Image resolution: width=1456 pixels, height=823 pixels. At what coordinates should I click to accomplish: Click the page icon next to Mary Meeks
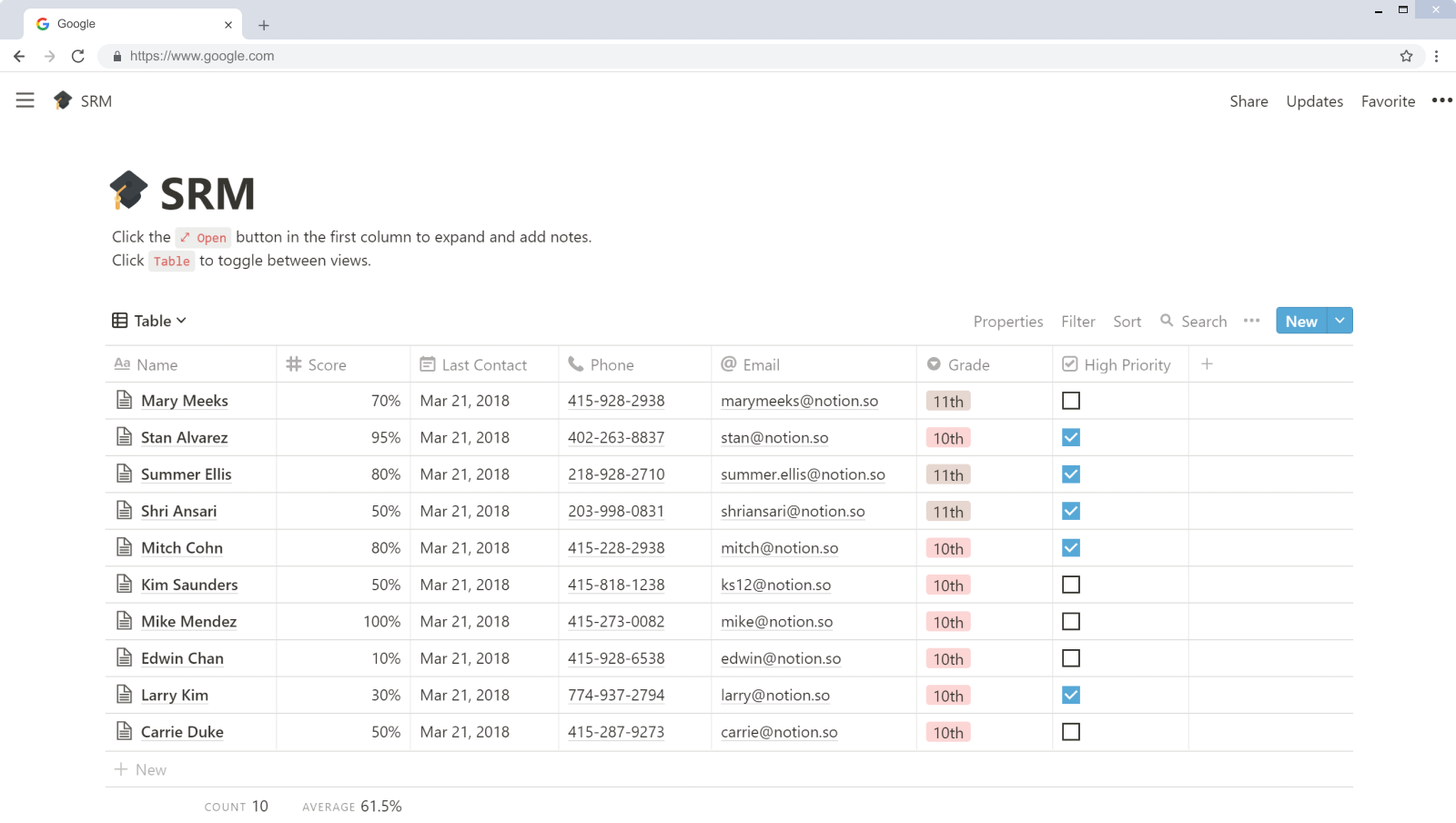pyautogui.click(x=124, y=400)
